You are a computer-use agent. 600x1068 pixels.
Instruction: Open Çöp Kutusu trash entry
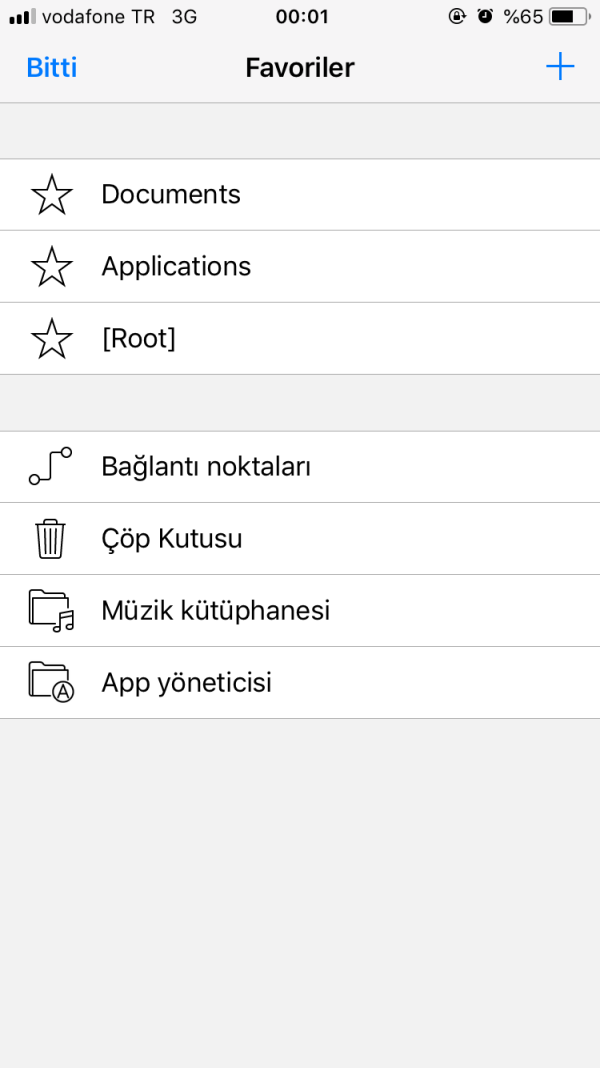click(172, 539)
